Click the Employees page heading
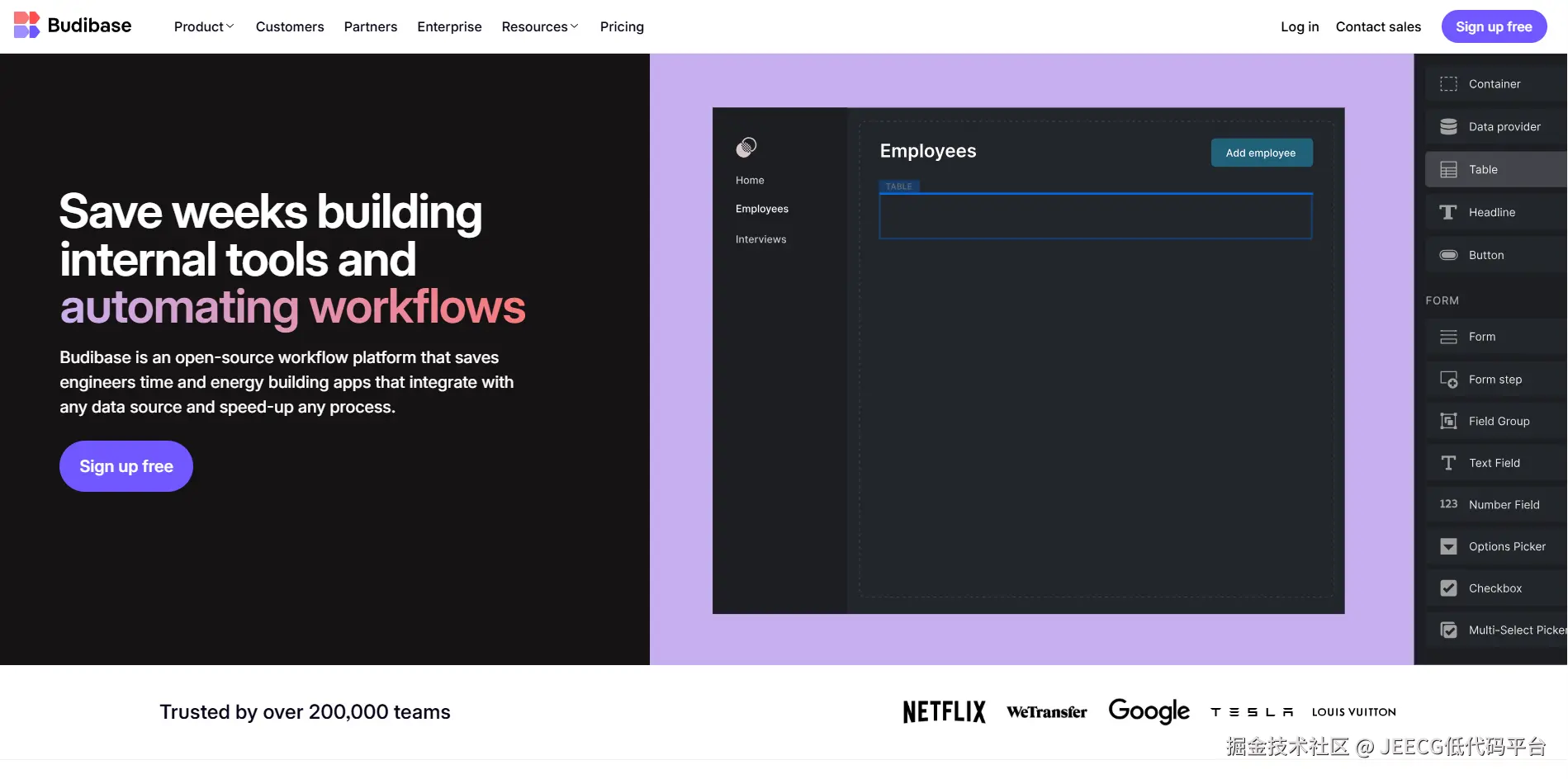 click(928, 151)
